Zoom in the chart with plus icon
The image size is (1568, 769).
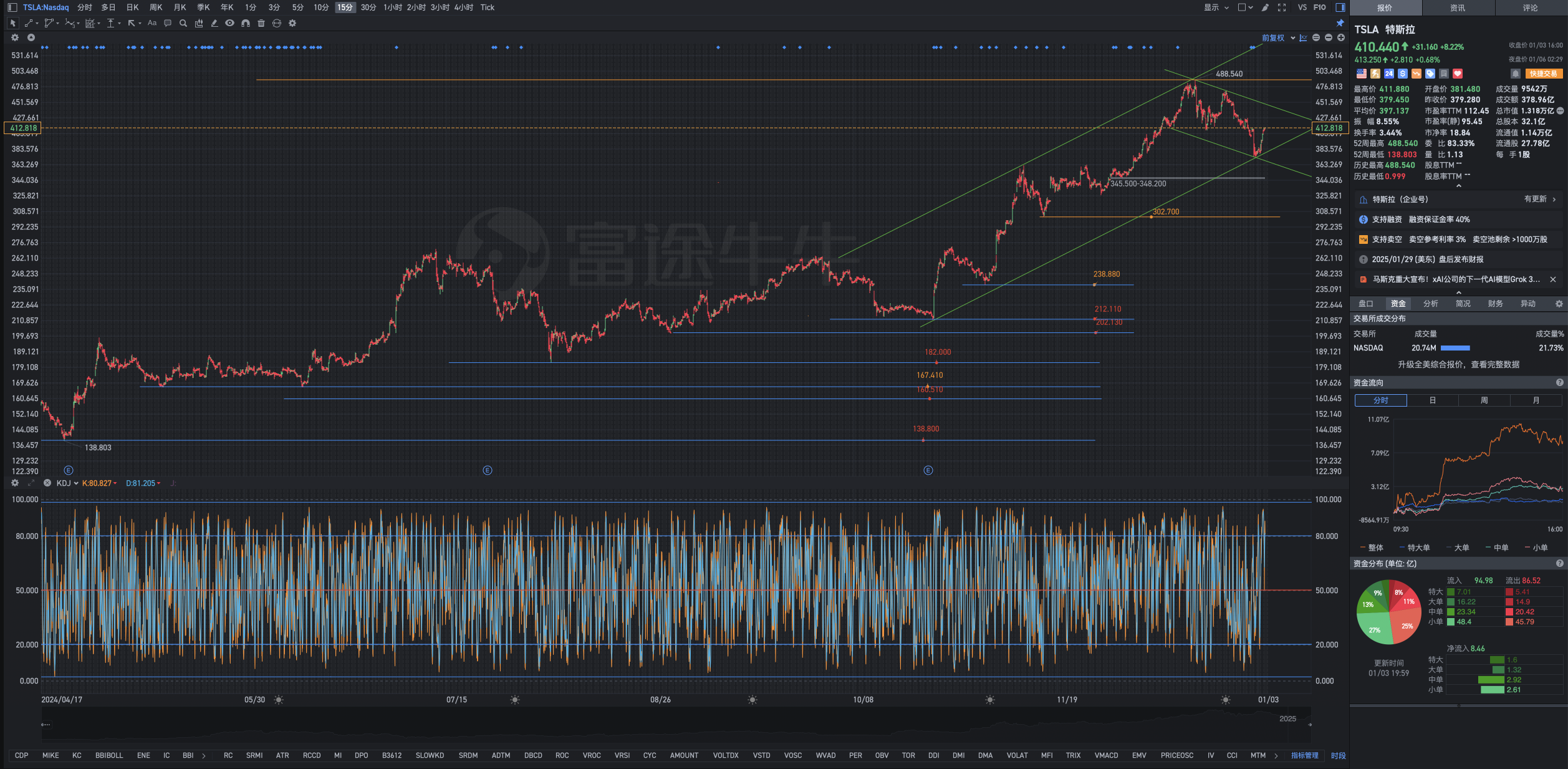click(x=1341, y=38)
